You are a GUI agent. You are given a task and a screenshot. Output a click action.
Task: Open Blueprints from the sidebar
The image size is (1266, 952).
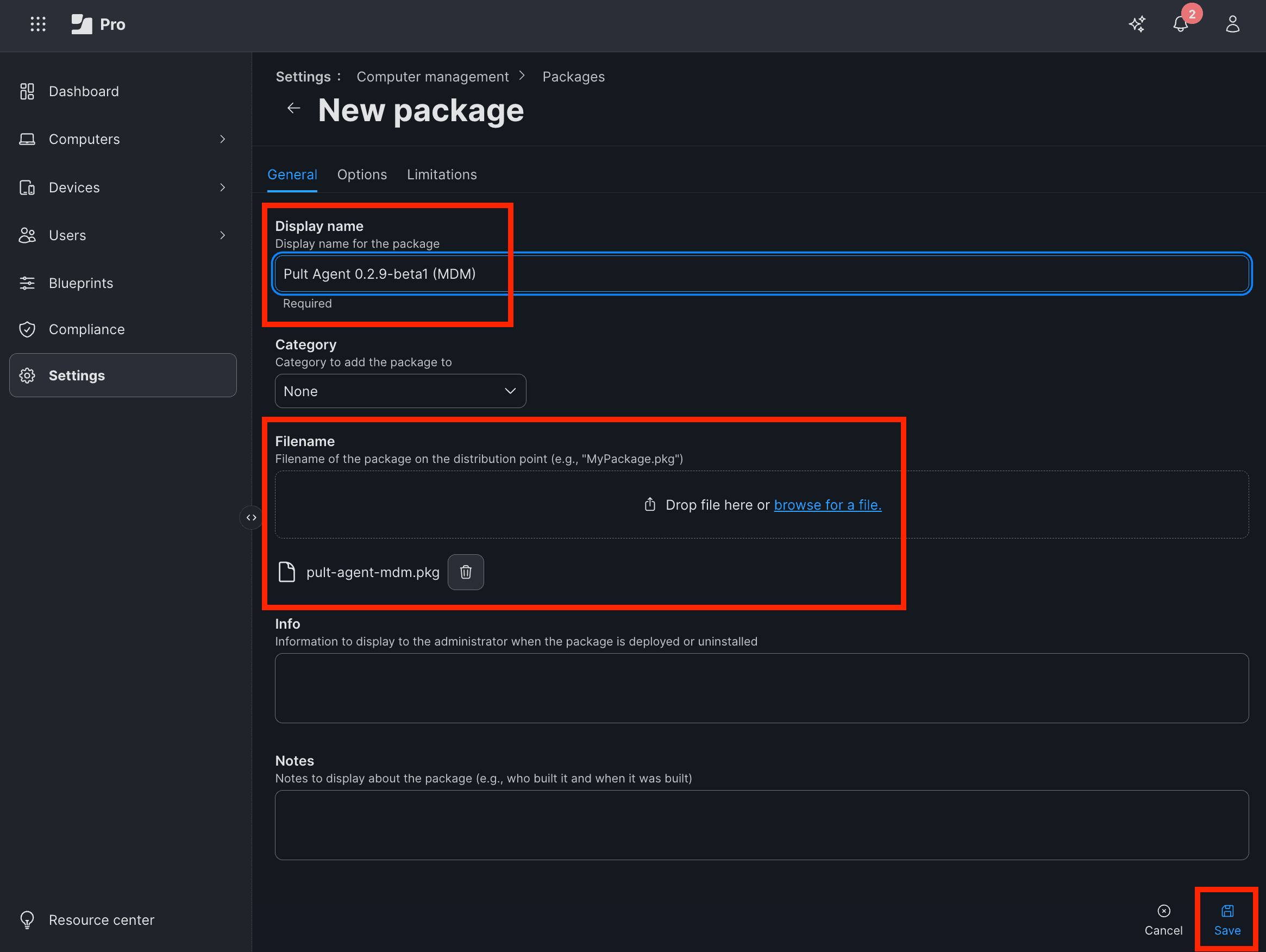pos(123,283)
